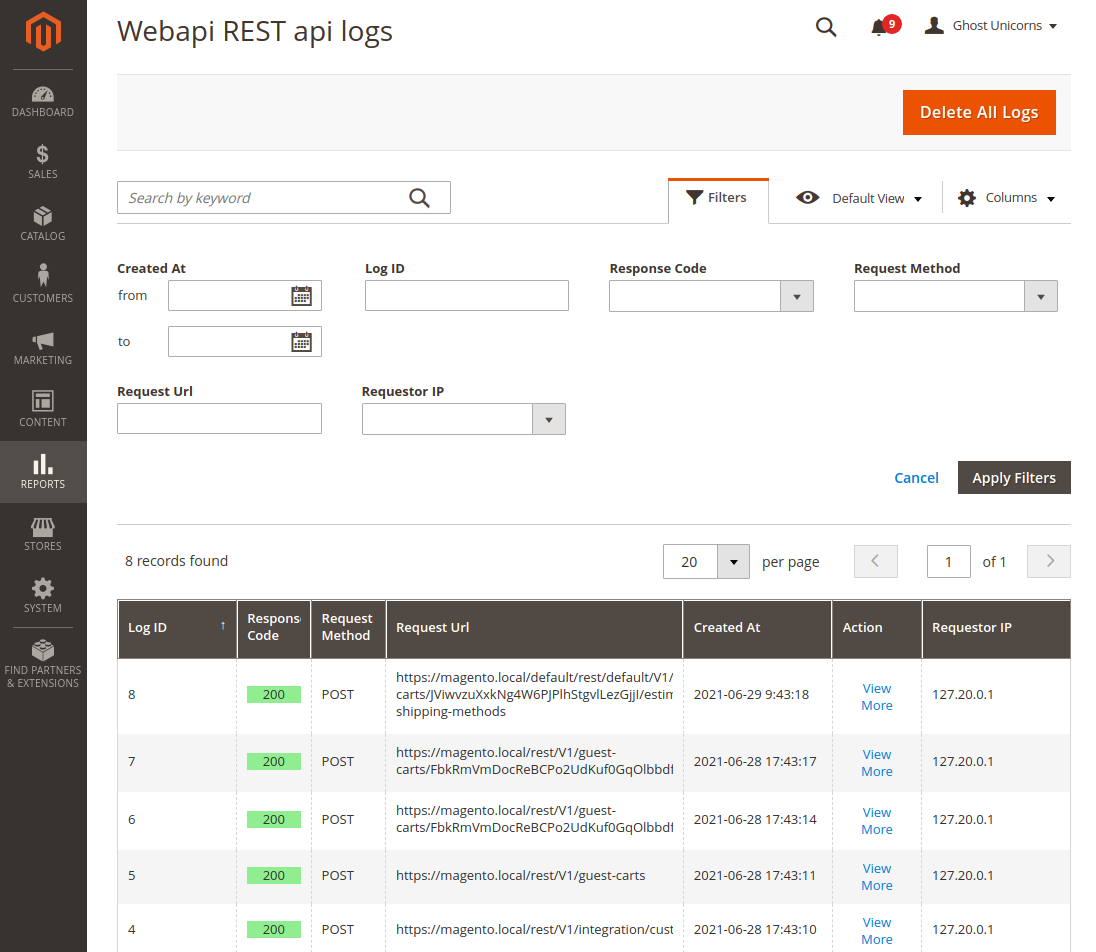
Task: Expand the Requestor IP dropdown
Action: coord(548,420)
